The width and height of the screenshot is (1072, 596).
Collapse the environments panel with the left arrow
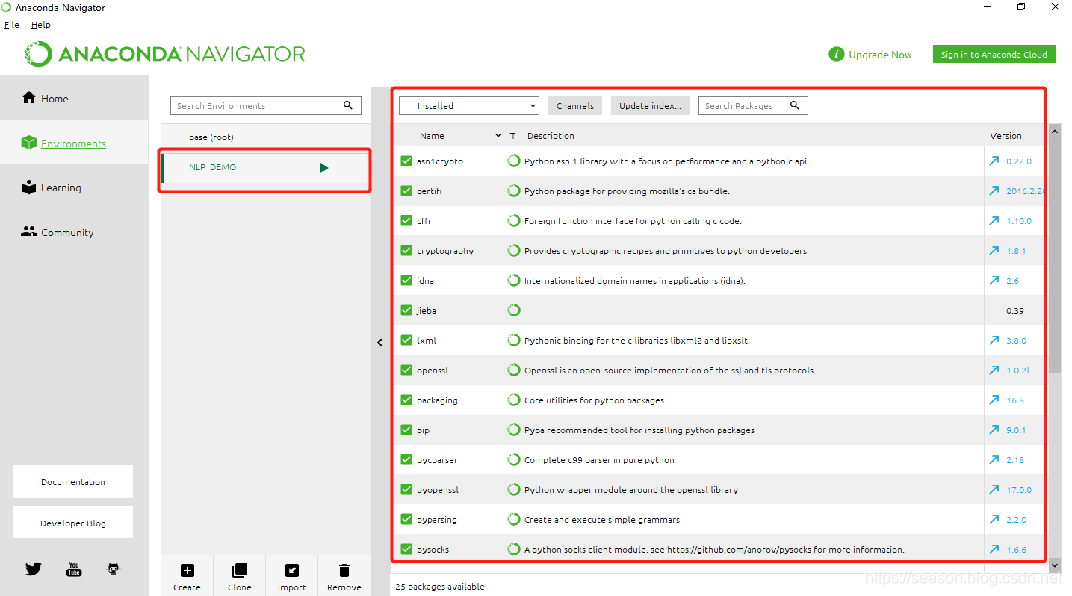pyautogui.click(x=380, y=342)
